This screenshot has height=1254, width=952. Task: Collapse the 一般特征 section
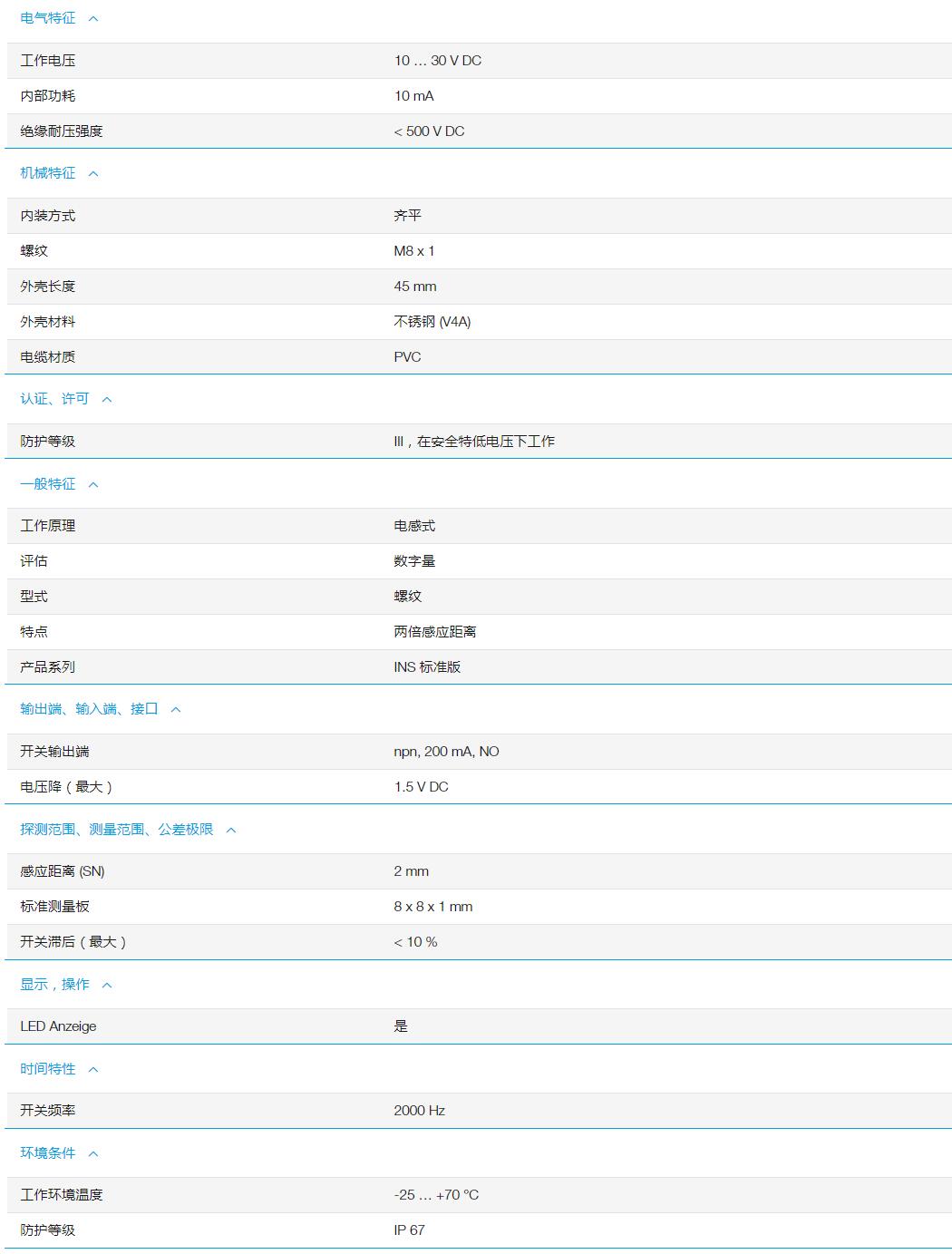click(92, 483)
